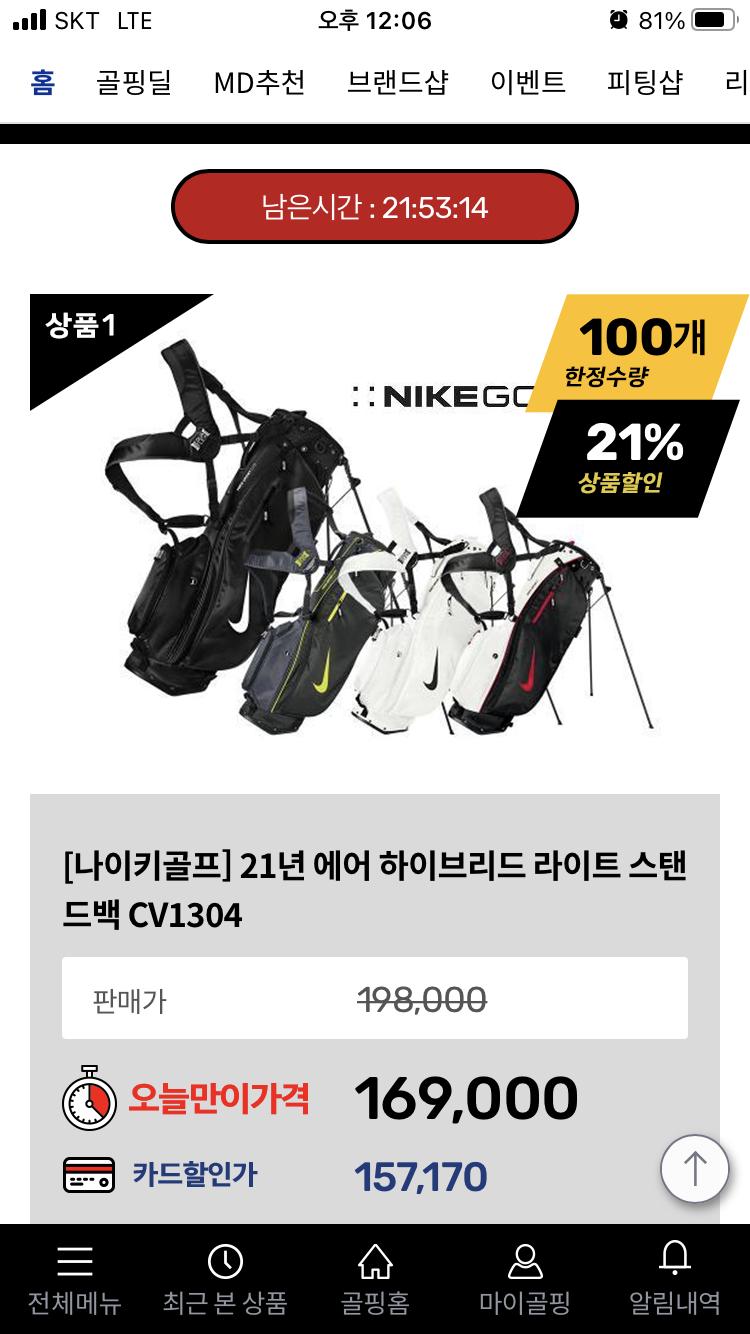This screenshot has width=750, height=1334.
Task: Open the MD추천 tab
Action: pyautogui.click(x=260, y=82)
